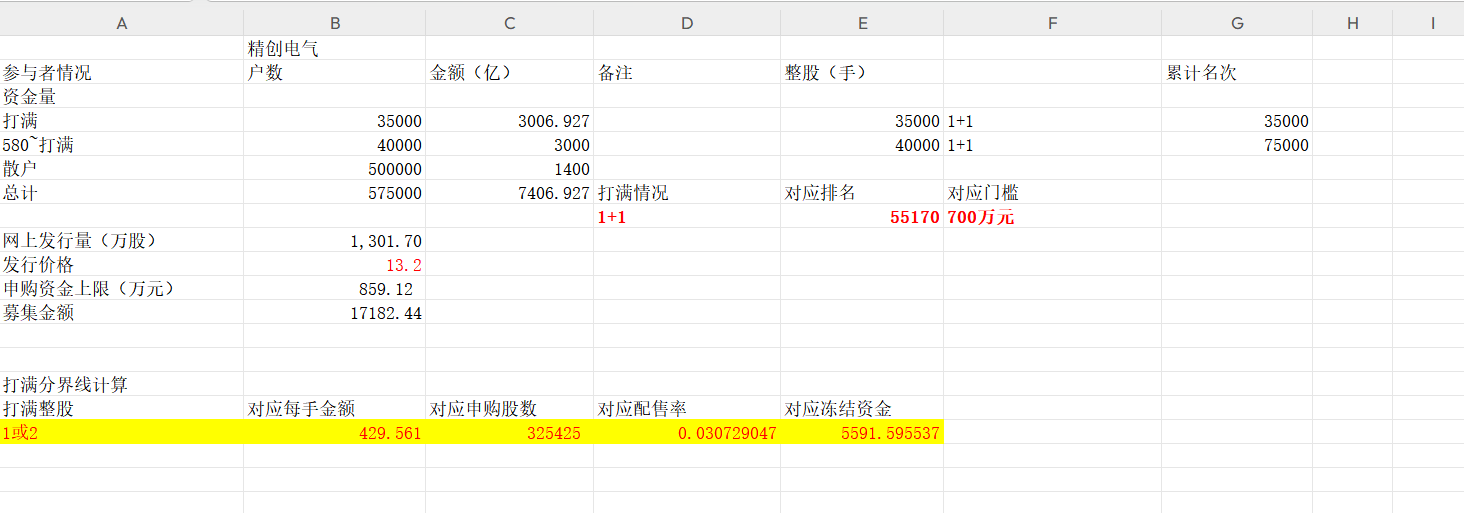Click the highlighted 429.561 cell

[334, 432]
